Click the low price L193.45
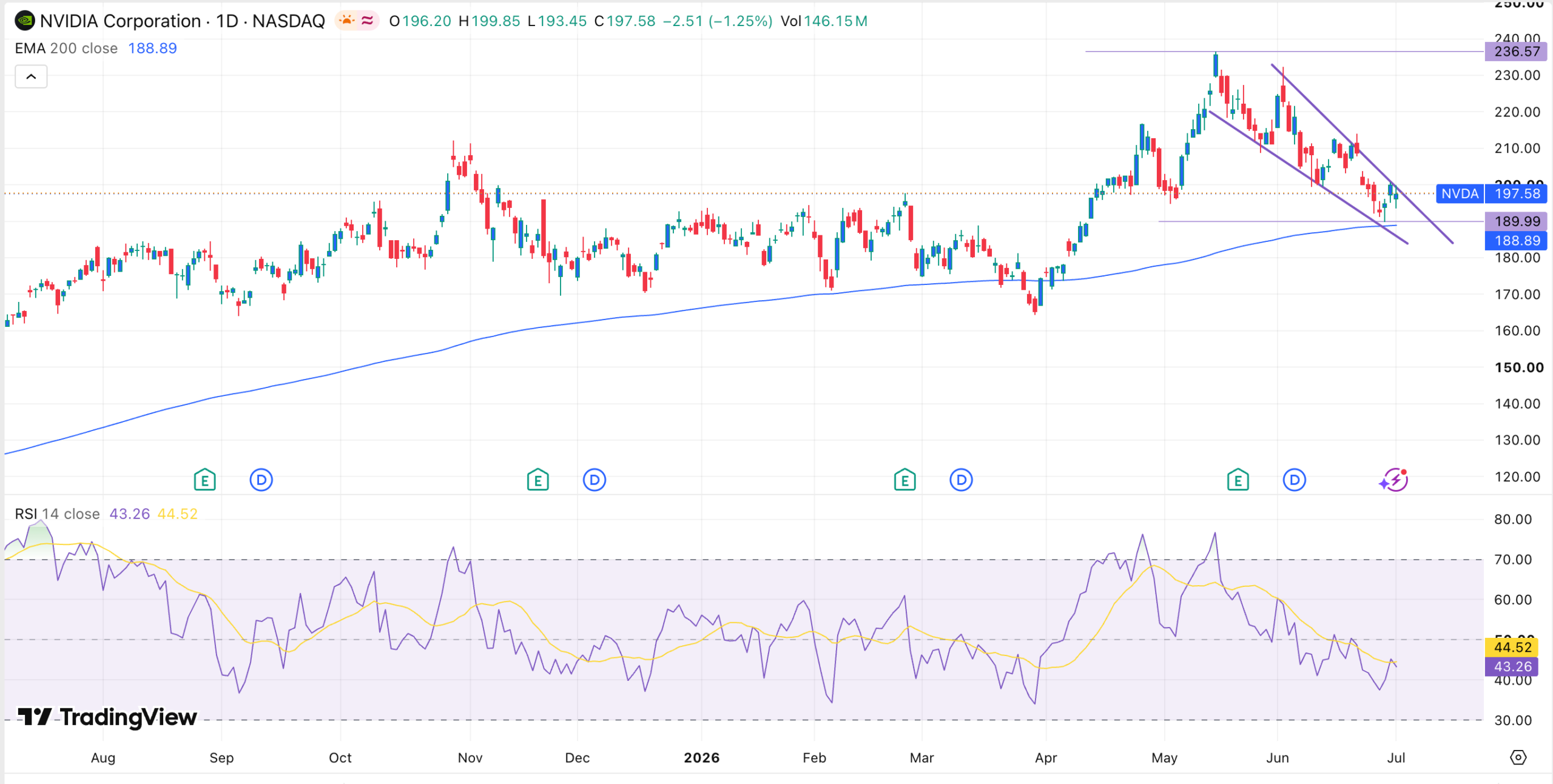The width and height of the screenshot is (1553, 784). [557, 21]
